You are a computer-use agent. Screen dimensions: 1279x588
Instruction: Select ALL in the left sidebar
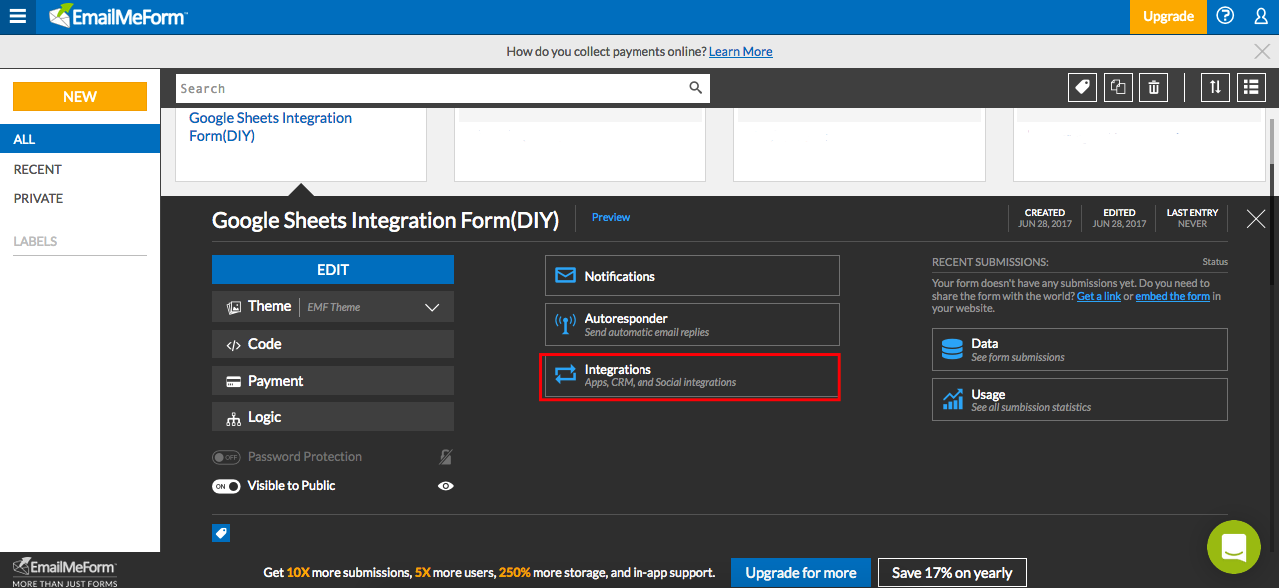80,140
